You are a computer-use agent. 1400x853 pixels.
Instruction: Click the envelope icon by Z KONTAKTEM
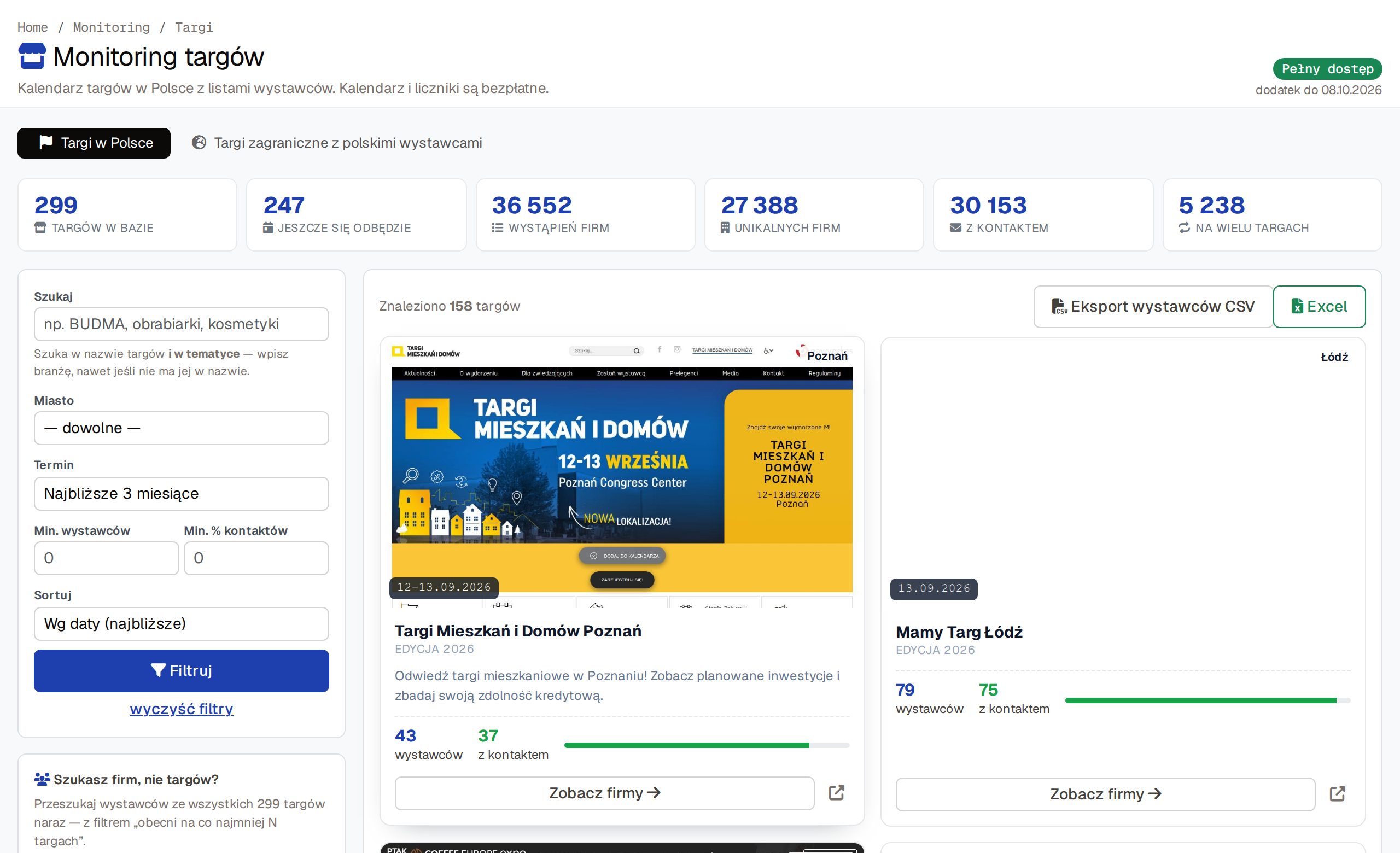956,227
